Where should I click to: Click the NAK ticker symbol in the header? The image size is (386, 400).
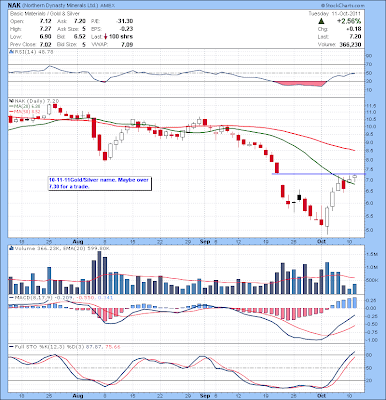point(14,6)
